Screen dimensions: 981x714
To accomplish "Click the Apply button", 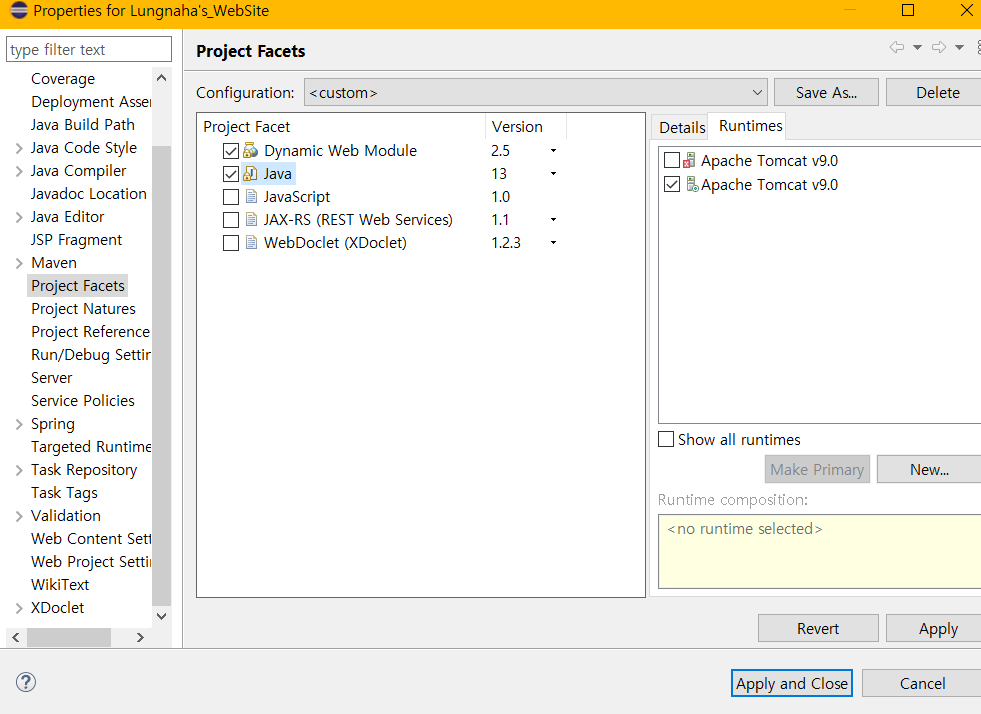I will coord(933,628).
